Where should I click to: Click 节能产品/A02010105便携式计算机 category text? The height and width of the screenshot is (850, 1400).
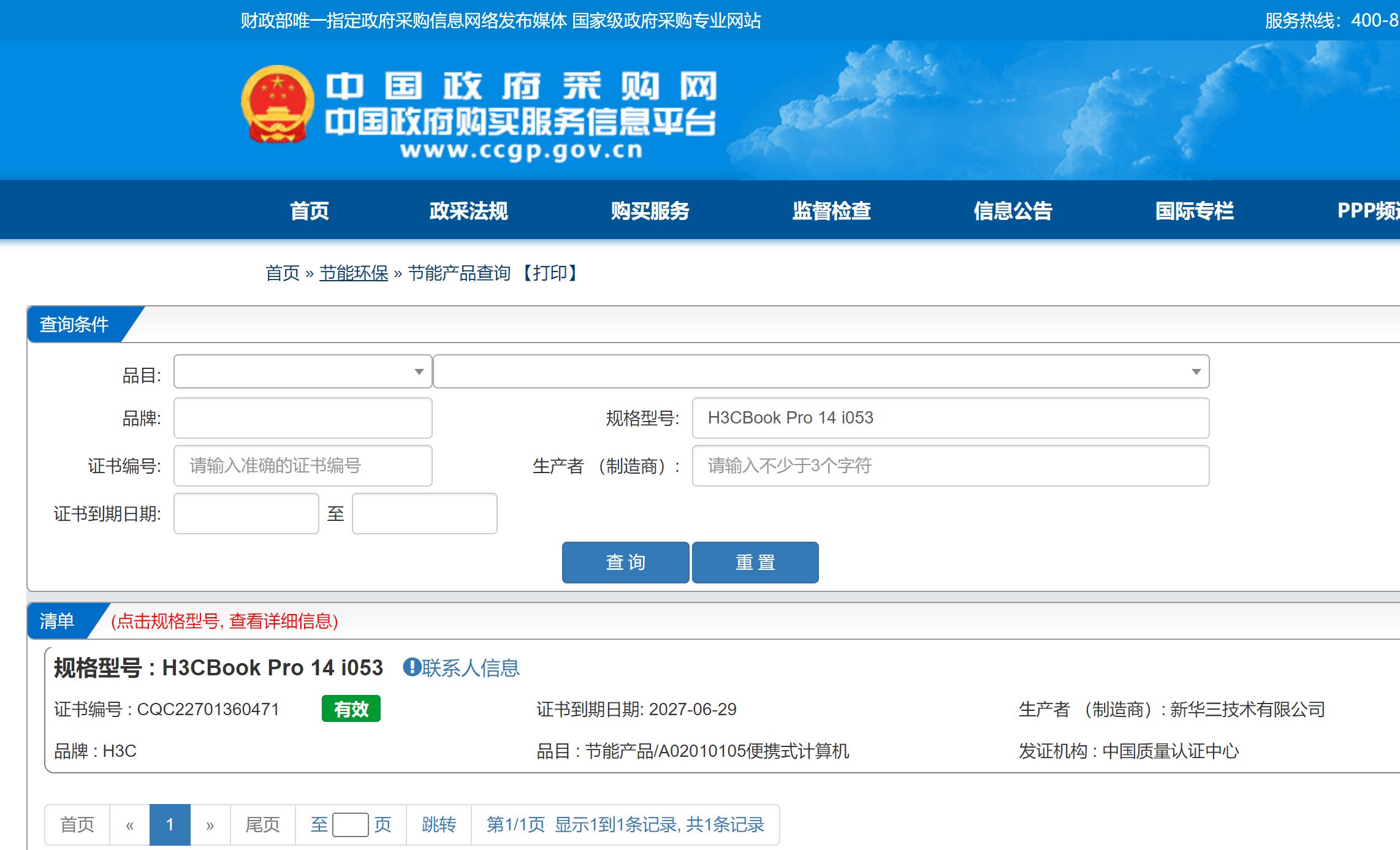(x=717, y=751)
